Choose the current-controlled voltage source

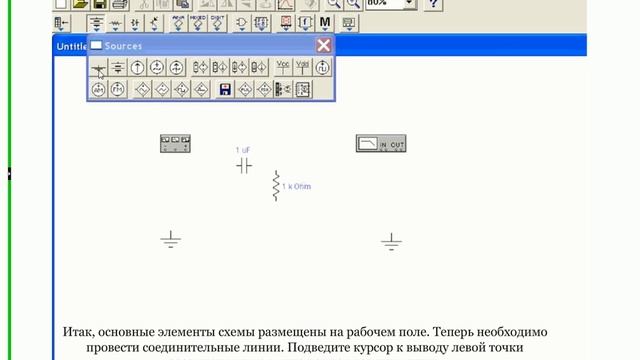tap(239, 67)
